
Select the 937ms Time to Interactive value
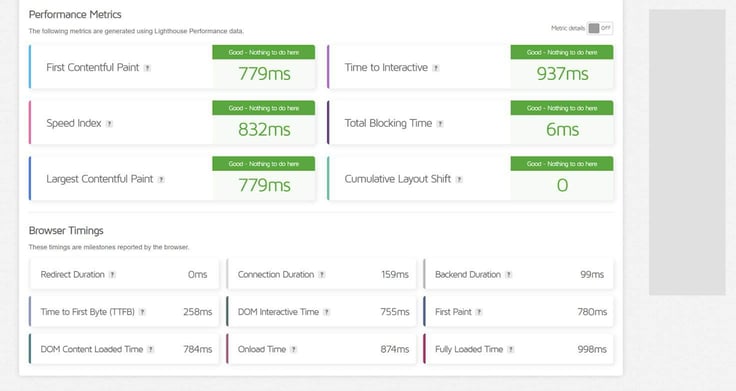[x=562, y=74]
